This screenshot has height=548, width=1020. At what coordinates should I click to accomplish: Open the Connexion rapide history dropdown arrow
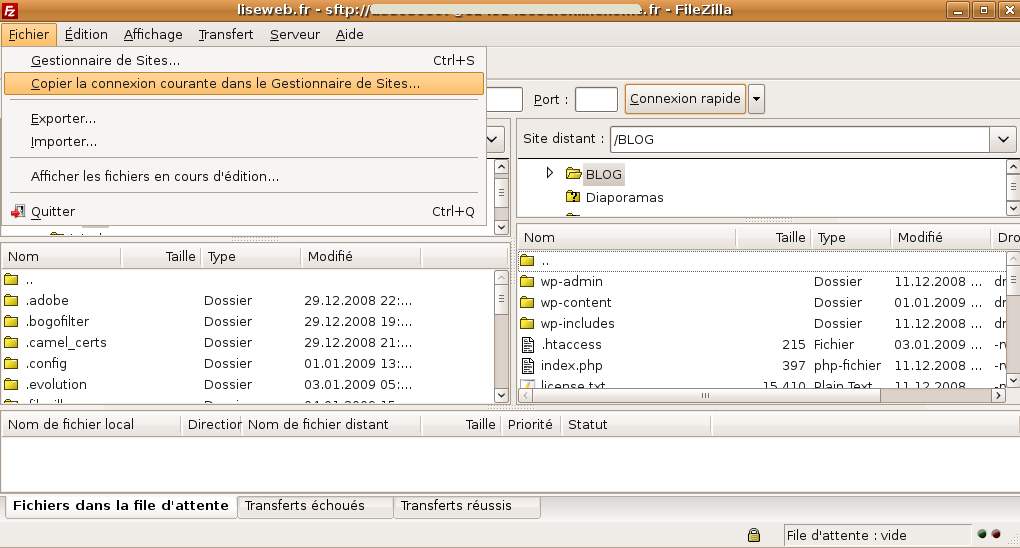[x=757, y=99]
